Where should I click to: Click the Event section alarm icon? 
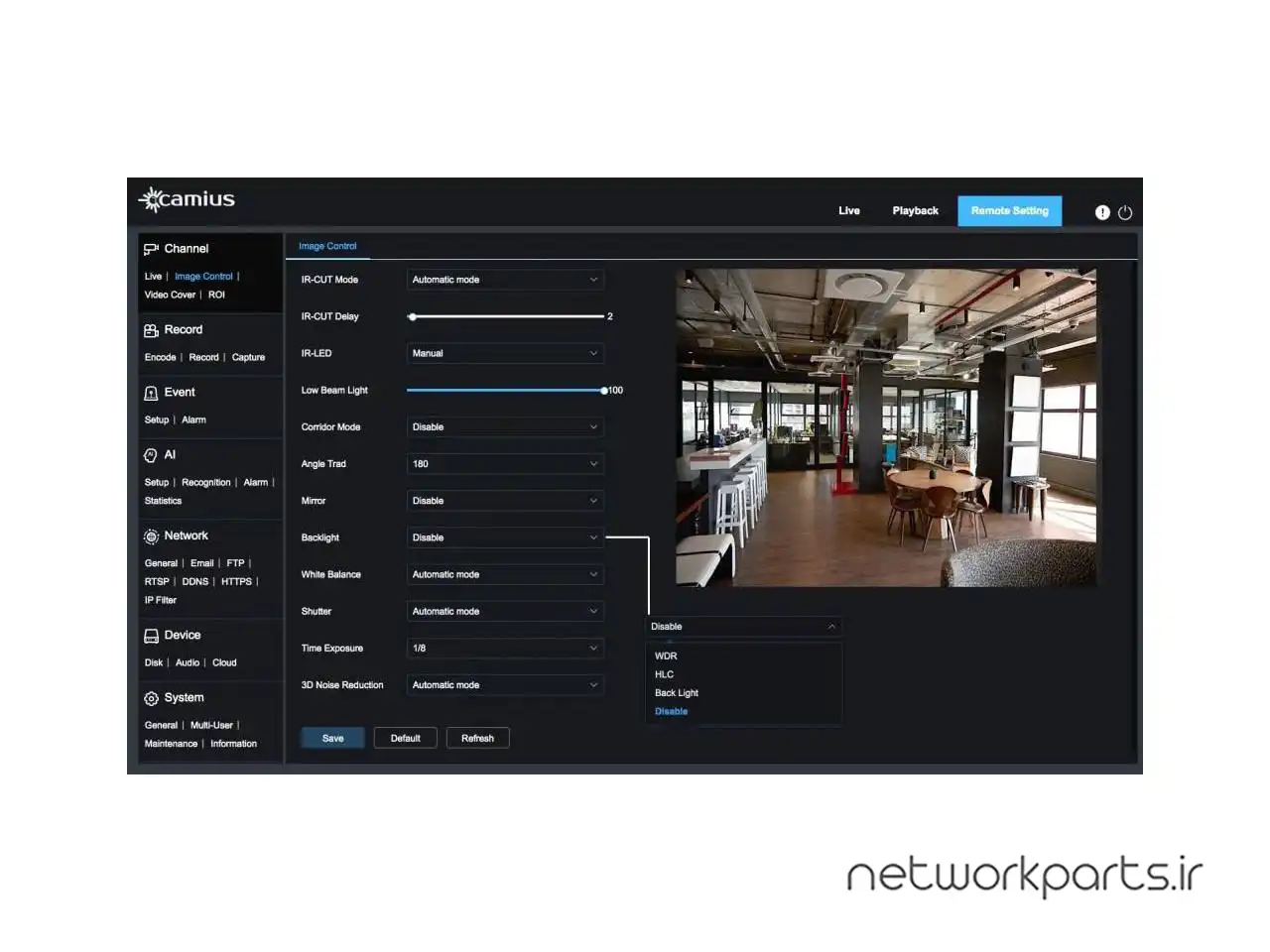coord(151,393)
